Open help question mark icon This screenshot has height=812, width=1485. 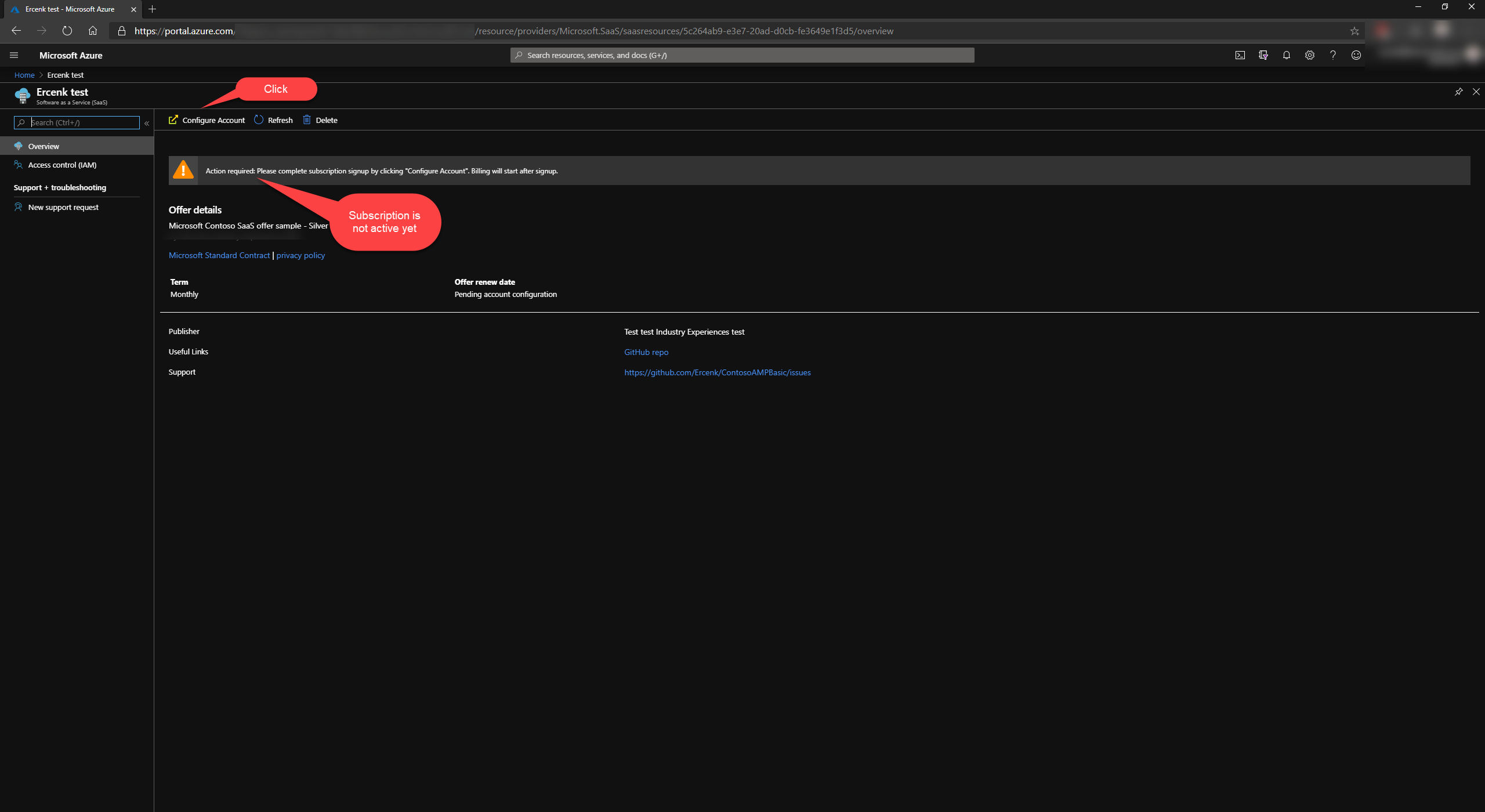(x=1332, y=55)
